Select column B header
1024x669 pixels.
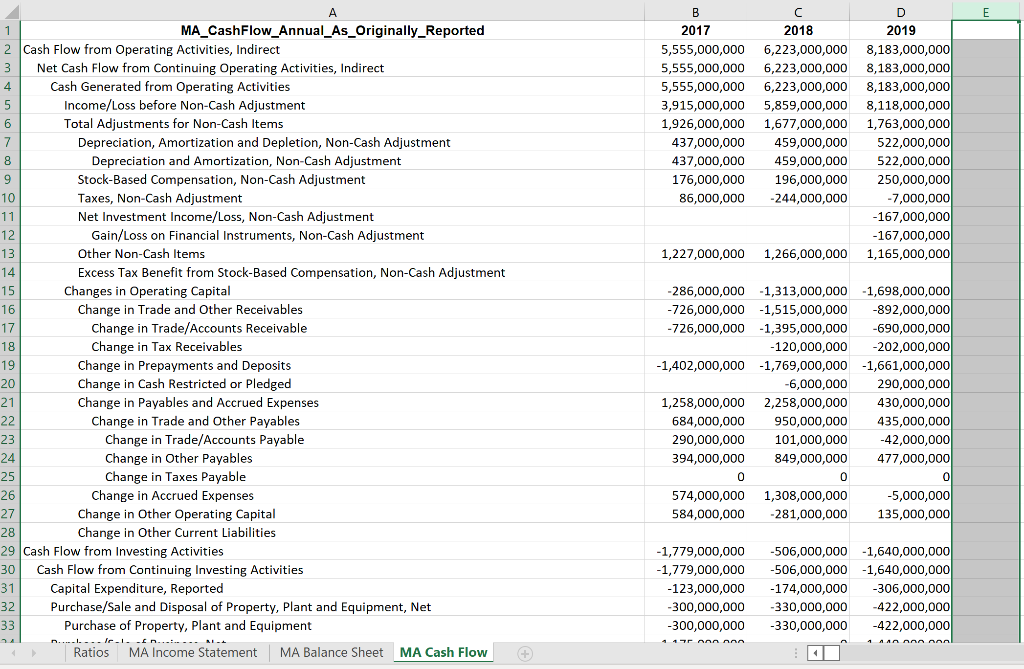click(696, 12)
